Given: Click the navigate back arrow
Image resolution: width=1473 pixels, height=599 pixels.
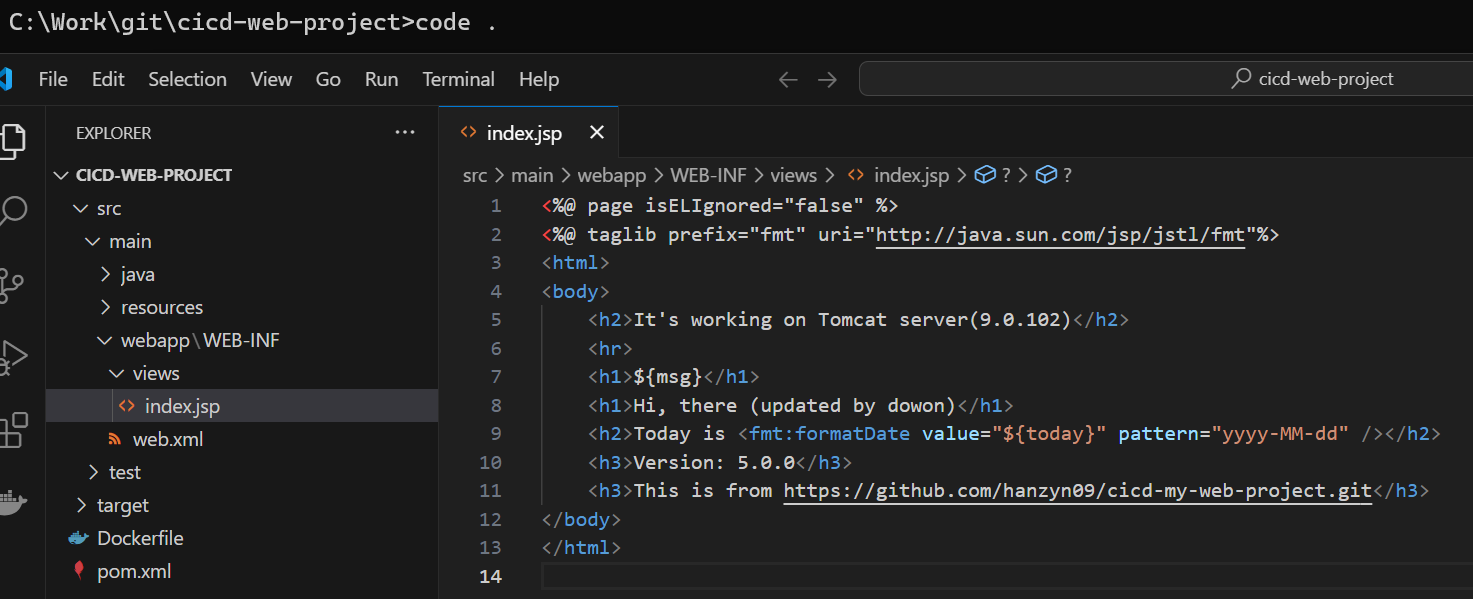Looking at the screenshot, I should click(788, 80).
